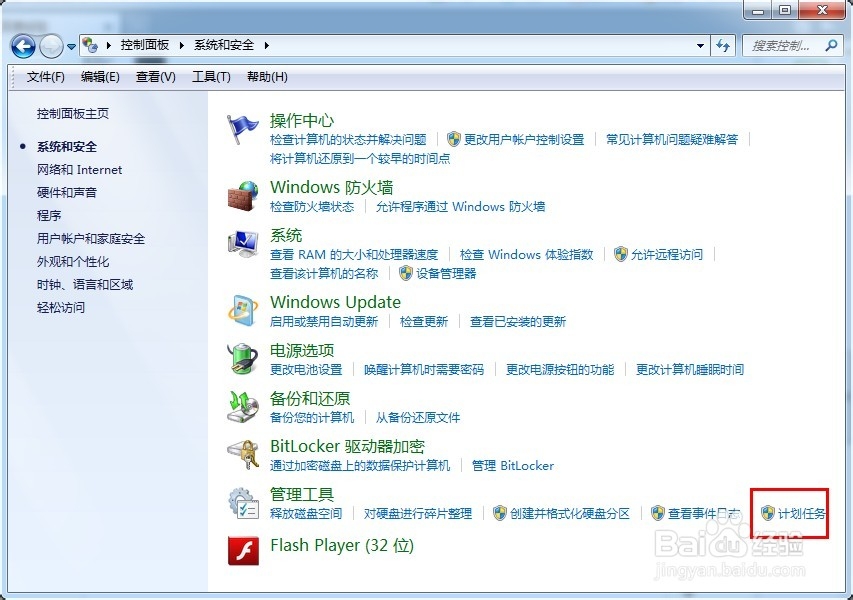Open 释放磁盘空间 link
Viewport: 853px width, 600px height.
click(x=306, y=514)
